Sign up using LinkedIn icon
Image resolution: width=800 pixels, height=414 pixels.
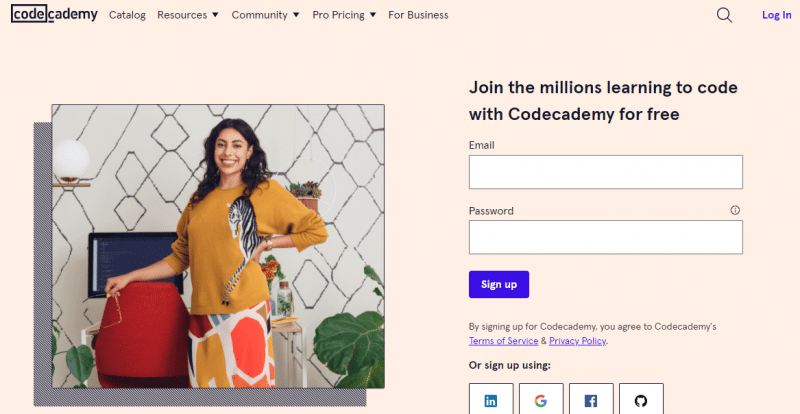coord(491,400)
